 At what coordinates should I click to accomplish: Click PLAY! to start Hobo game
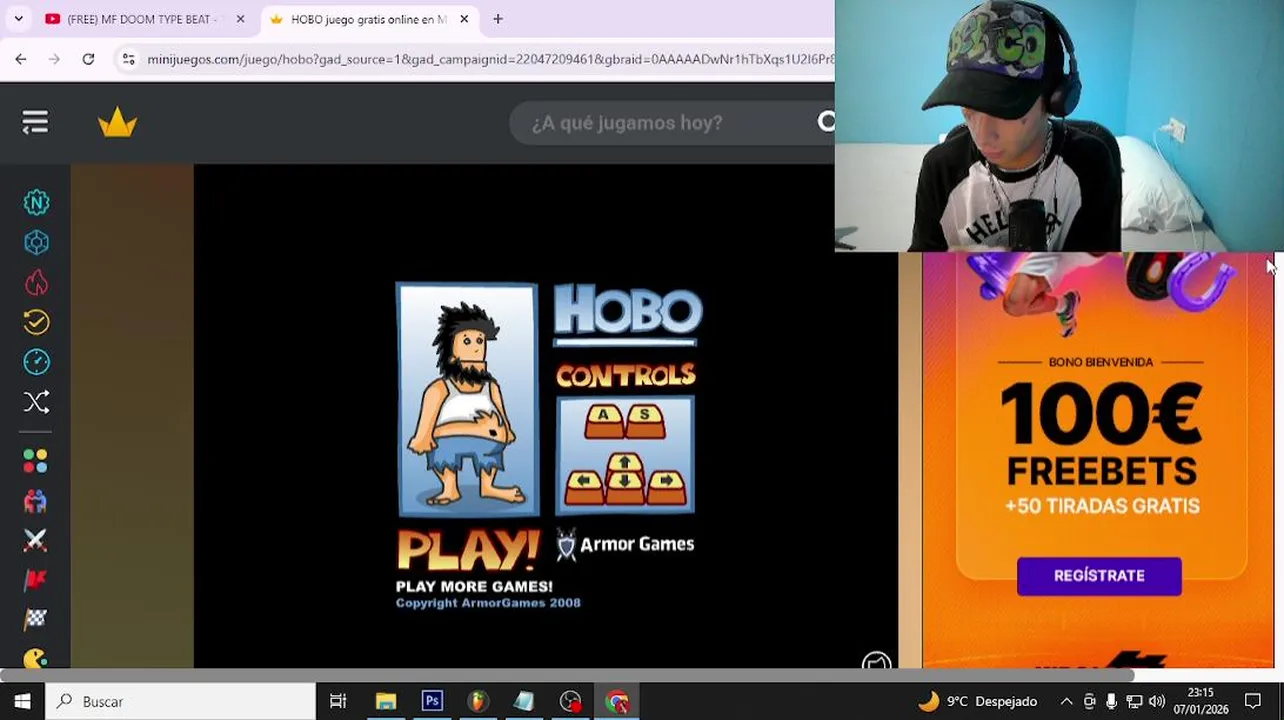point(467,550)
